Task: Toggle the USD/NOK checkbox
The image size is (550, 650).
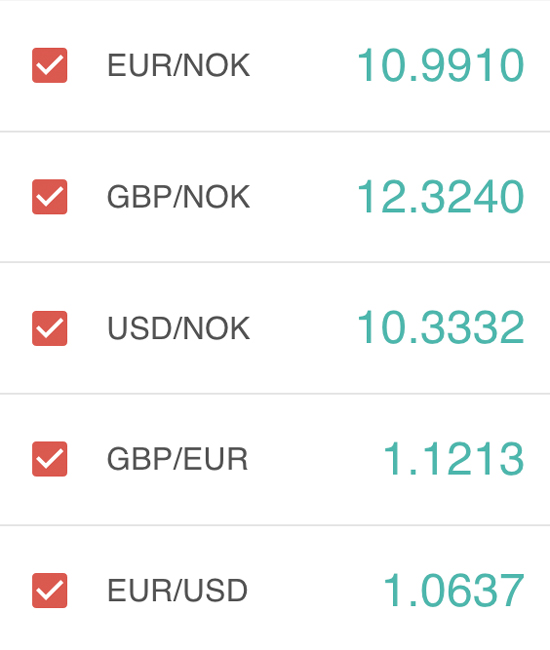Action: pyautogui.click(x=50, y=328)
